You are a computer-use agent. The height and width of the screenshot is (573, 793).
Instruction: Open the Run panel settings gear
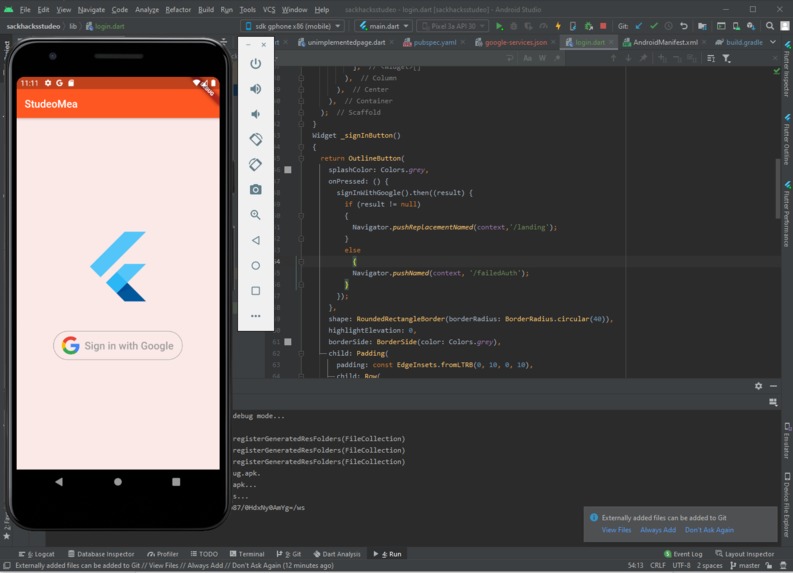pos(759,386)
